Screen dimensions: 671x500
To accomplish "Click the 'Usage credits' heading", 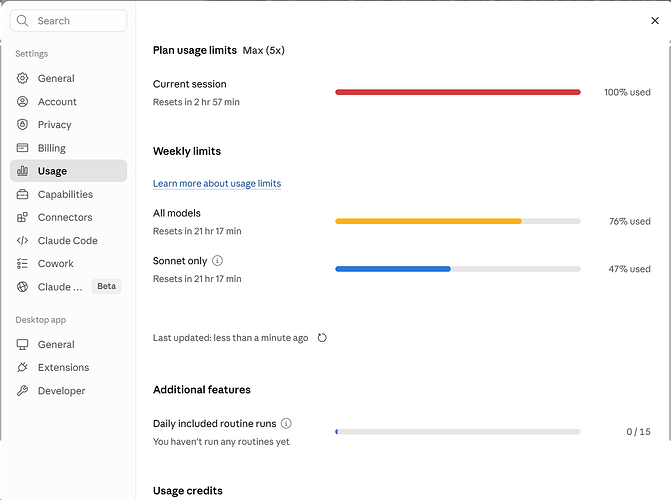I will coord(187,491).
